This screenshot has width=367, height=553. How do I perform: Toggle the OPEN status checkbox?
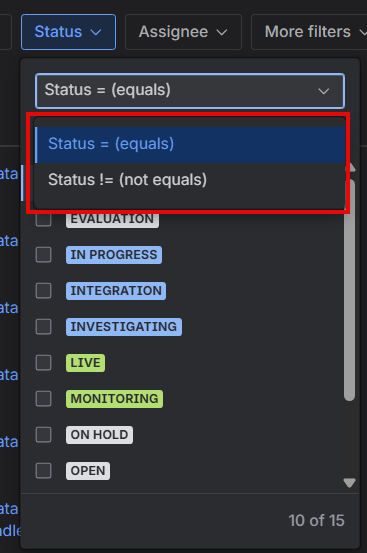44,470
